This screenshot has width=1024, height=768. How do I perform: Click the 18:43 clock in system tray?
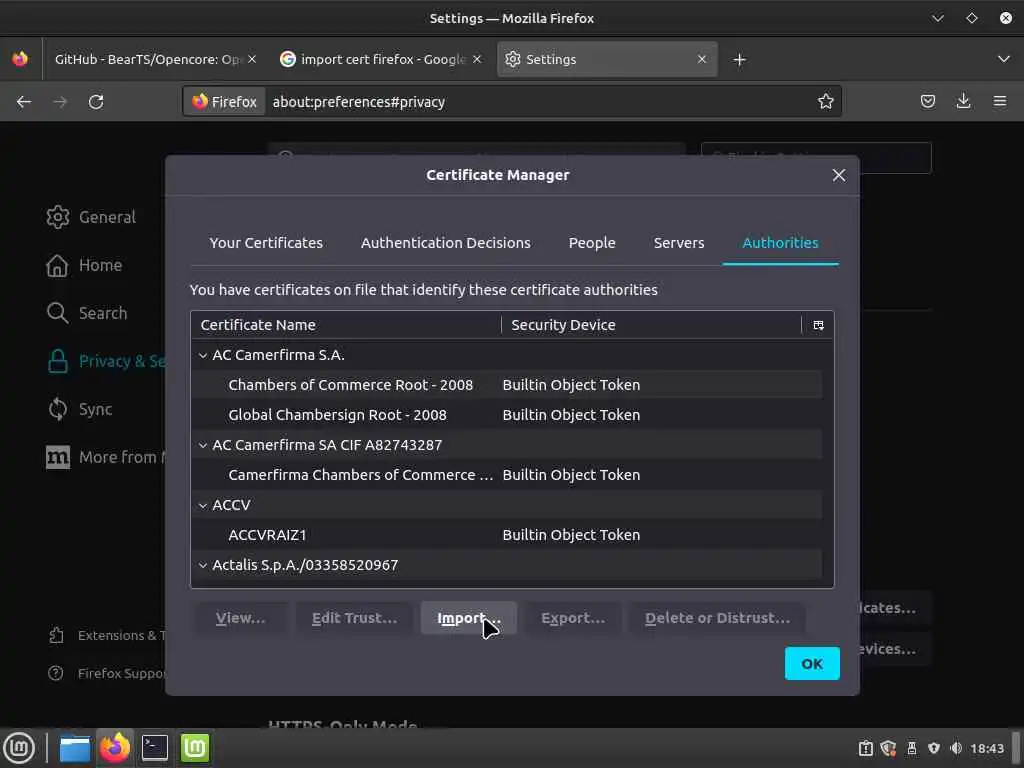click(987, 749)
